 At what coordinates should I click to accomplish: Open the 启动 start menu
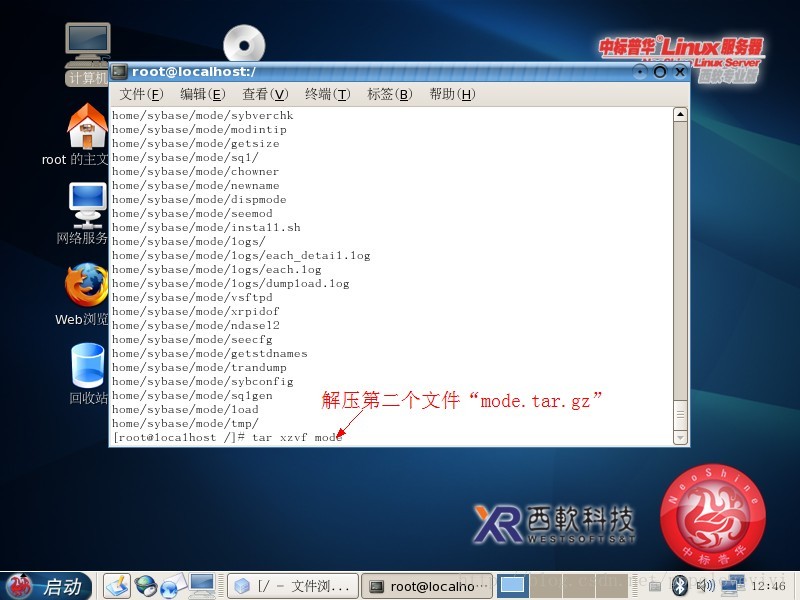(48, 586)
